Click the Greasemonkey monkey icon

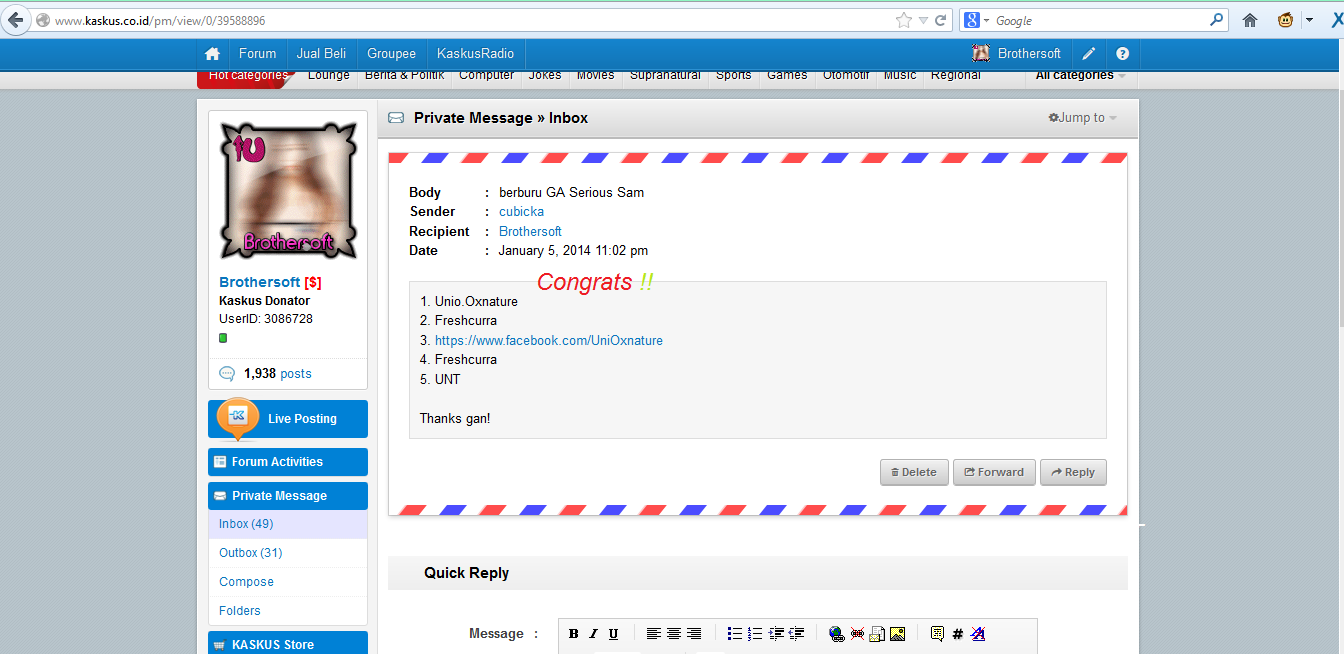coord(1285,20)
